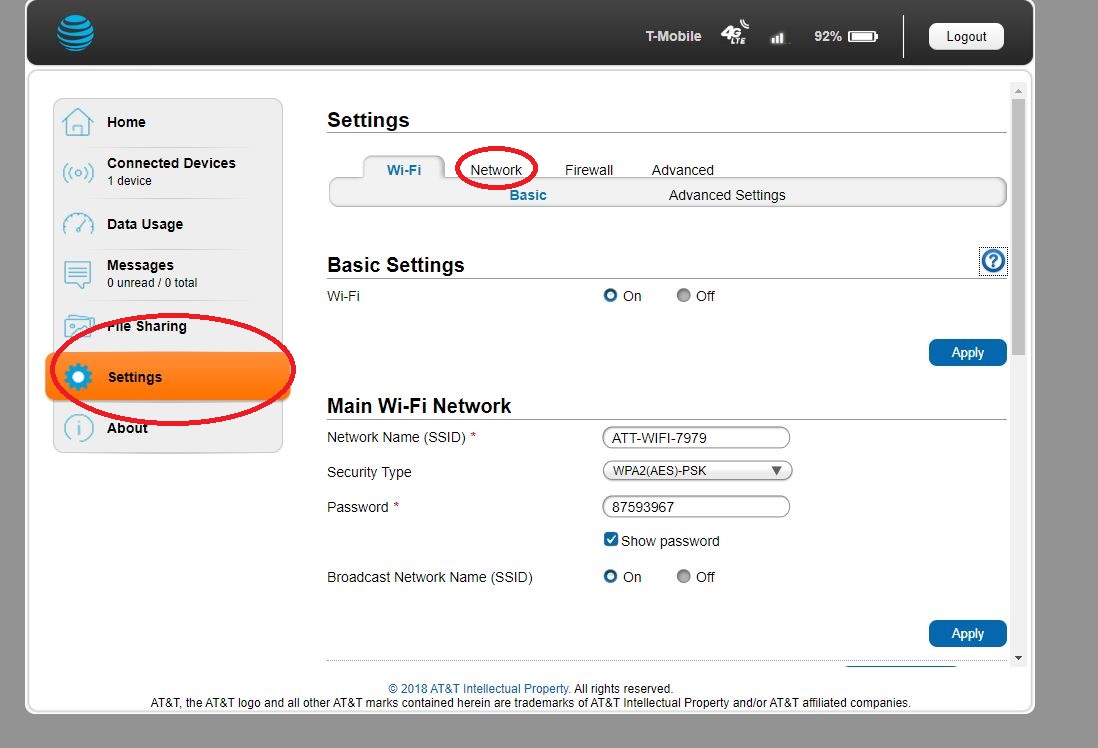Viewport: 1098px width, 748px height.
Task: Open the help question mark icon
Action: [993, 261]
